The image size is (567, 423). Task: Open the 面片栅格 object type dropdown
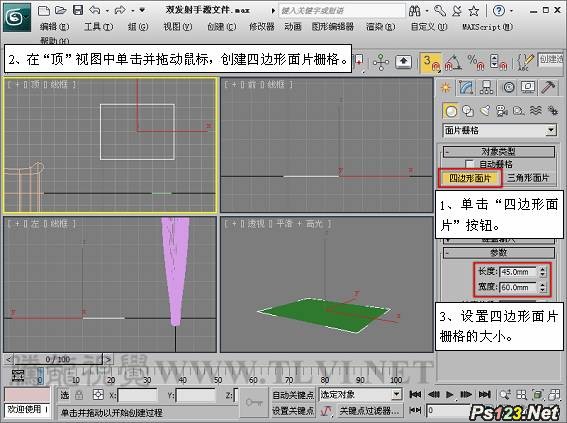tap(551, 130)
